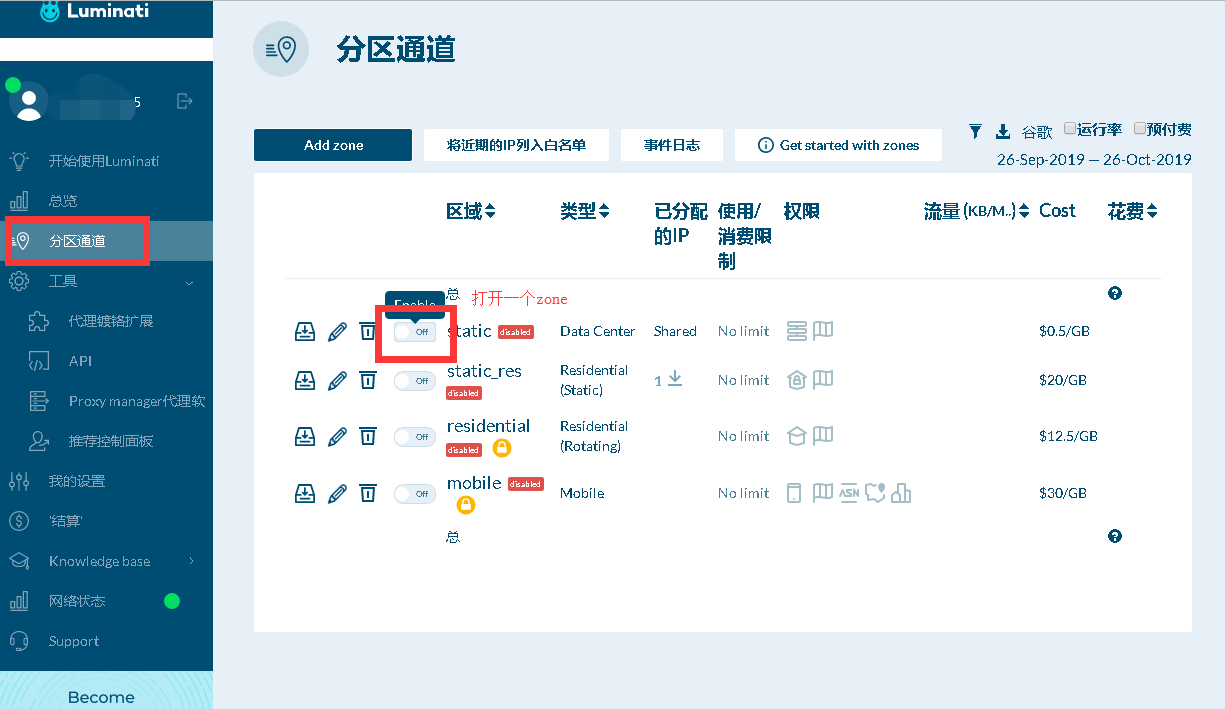Edit the mobile zone with the pencil icon
Screen dimensions: 1225x709
(338, 493)
